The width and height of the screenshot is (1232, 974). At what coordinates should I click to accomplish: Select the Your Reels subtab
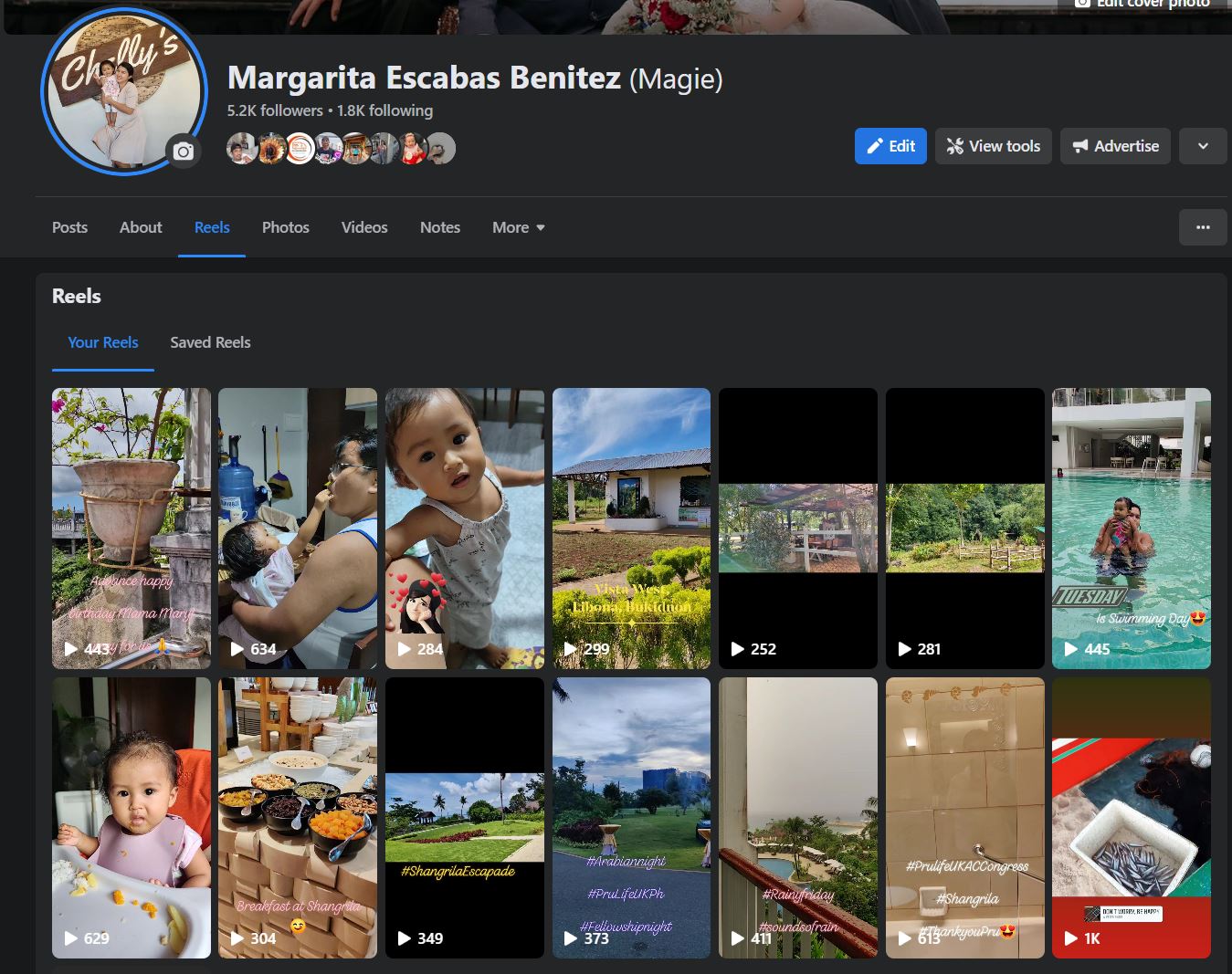pos(103,342)
